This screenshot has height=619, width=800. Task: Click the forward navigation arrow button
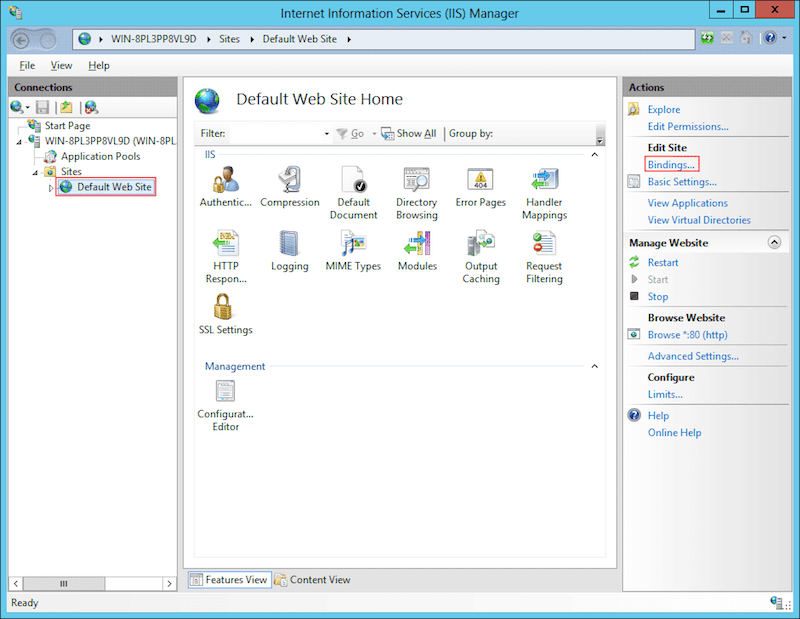[x=47, y=40]
